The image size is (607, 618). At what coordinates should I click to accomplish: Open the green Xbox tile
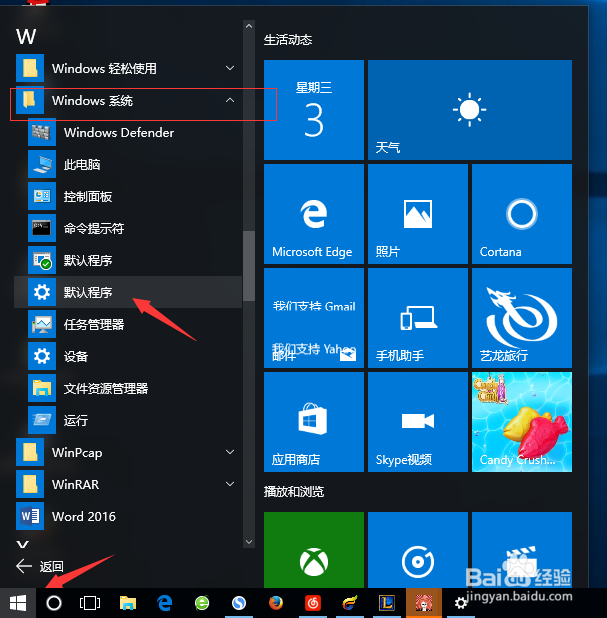point(314,550)
